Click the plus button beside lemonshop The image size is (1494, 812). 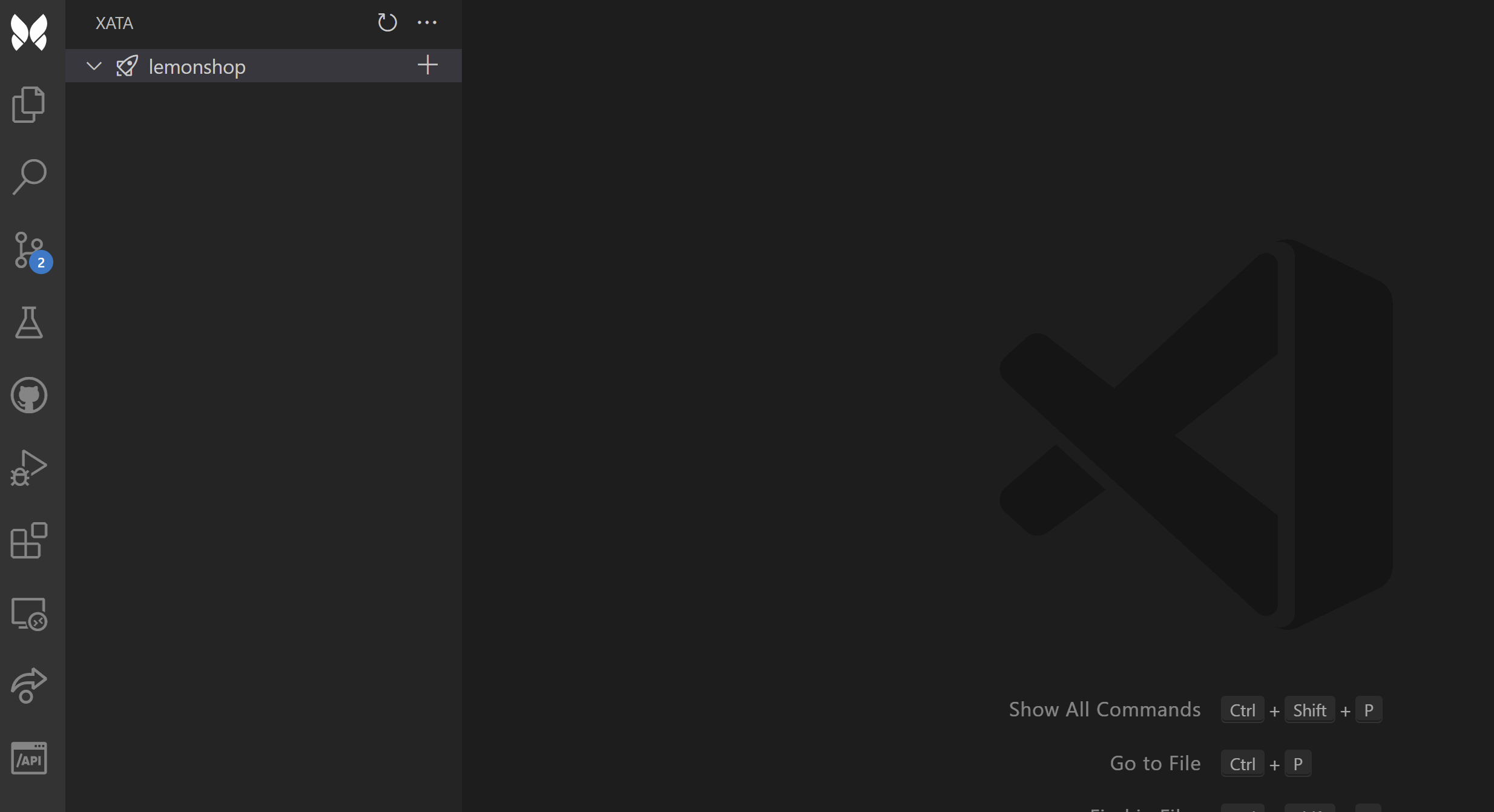click(x=427, y=65)
